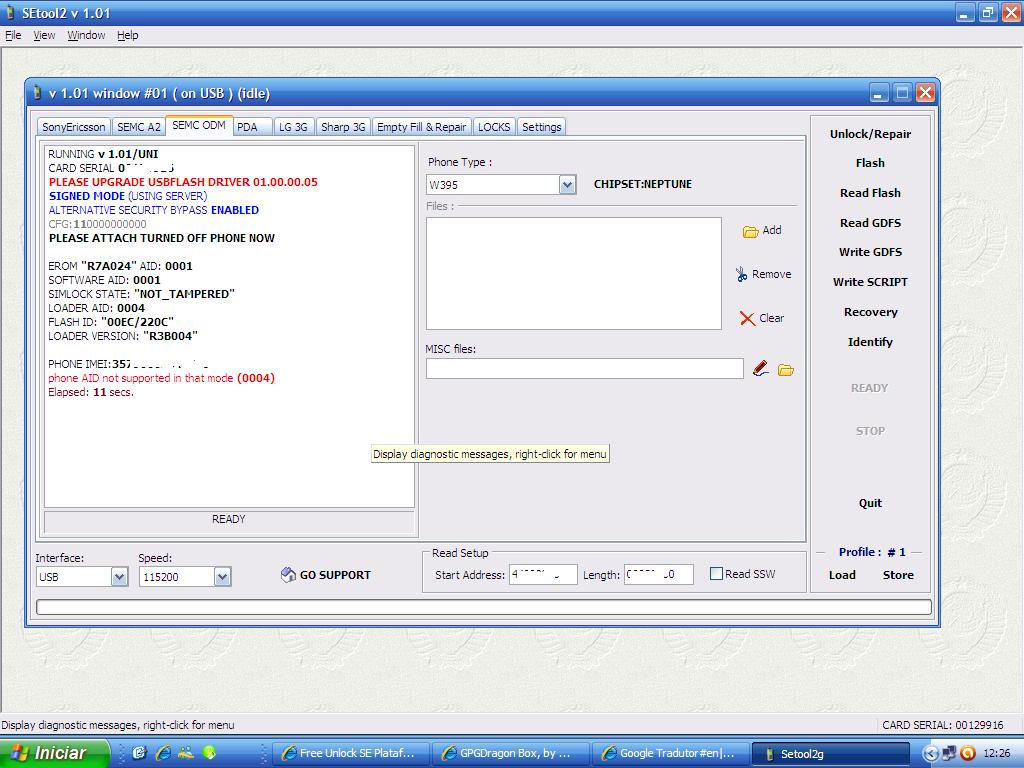Click CARD SERIAL: 00129916 in status bar
The image size is (1024, 768).
coord(942,725)
